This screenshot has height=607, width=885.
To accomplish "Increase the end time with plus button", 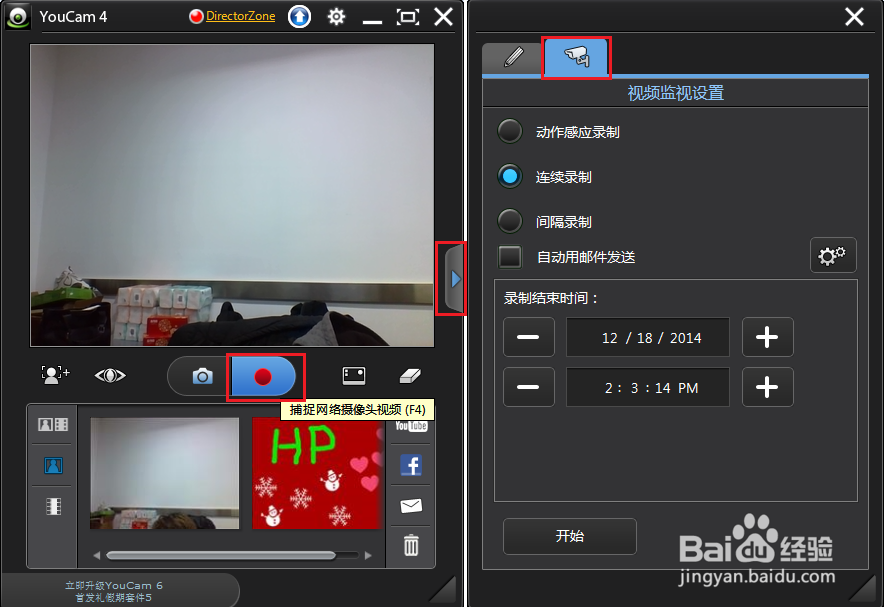I will (x=768, y=387).
